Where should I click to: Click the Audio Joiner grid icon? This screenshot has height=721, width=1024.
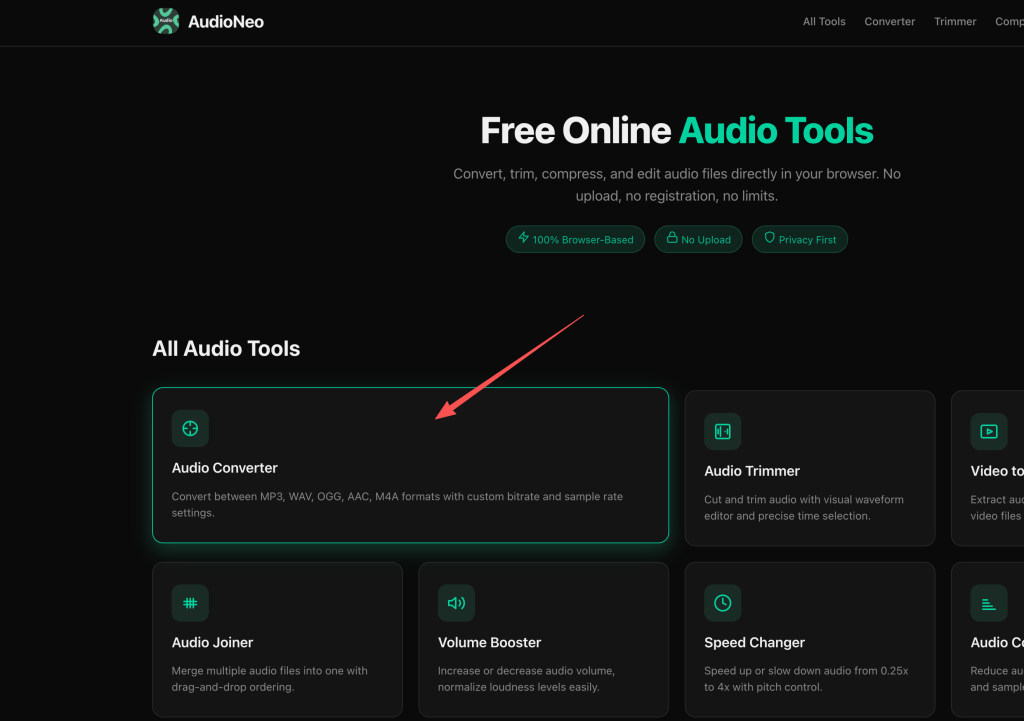click(190, 603)
